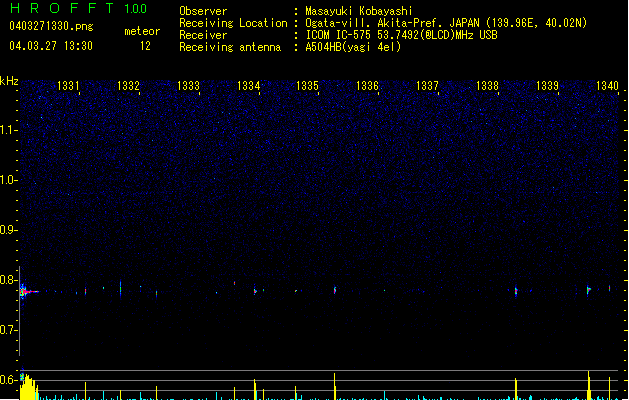Click the 1332 time axis marker

(128, 86)
